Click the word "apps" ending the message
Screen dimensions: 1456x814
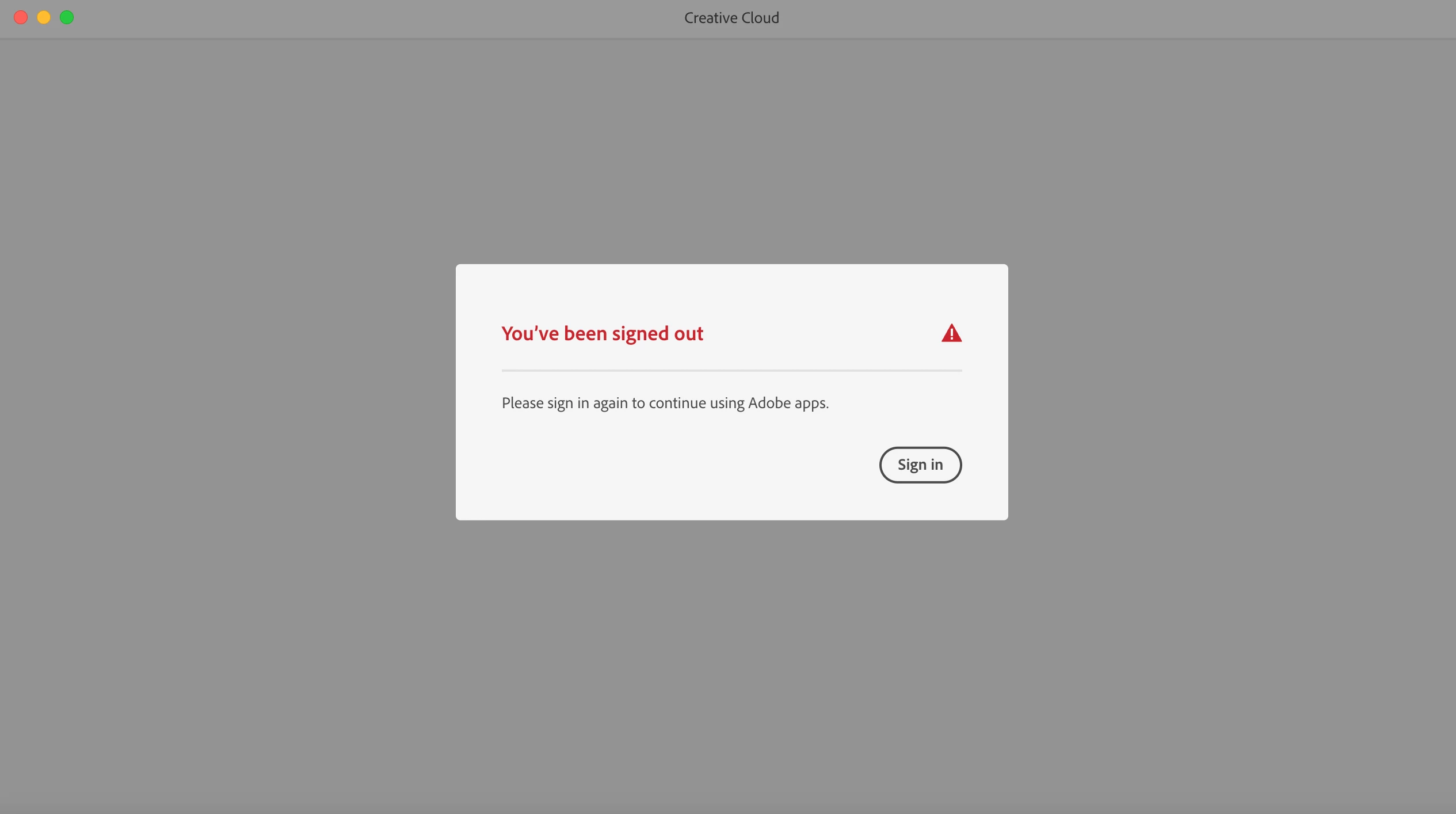tap(810, 404)
